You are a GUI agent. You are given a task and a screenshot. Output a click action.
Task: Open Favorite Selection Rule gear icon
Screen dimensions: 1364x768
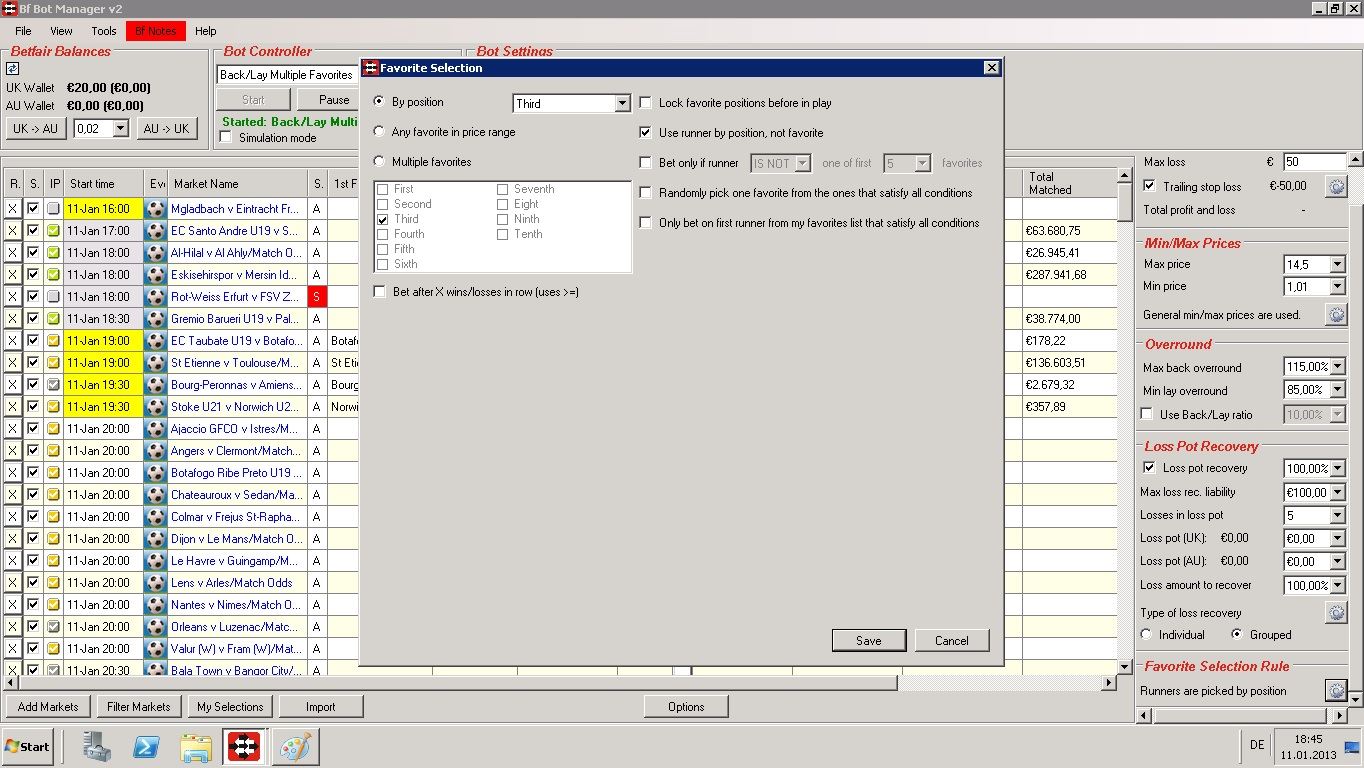[x=1336, y=690]
